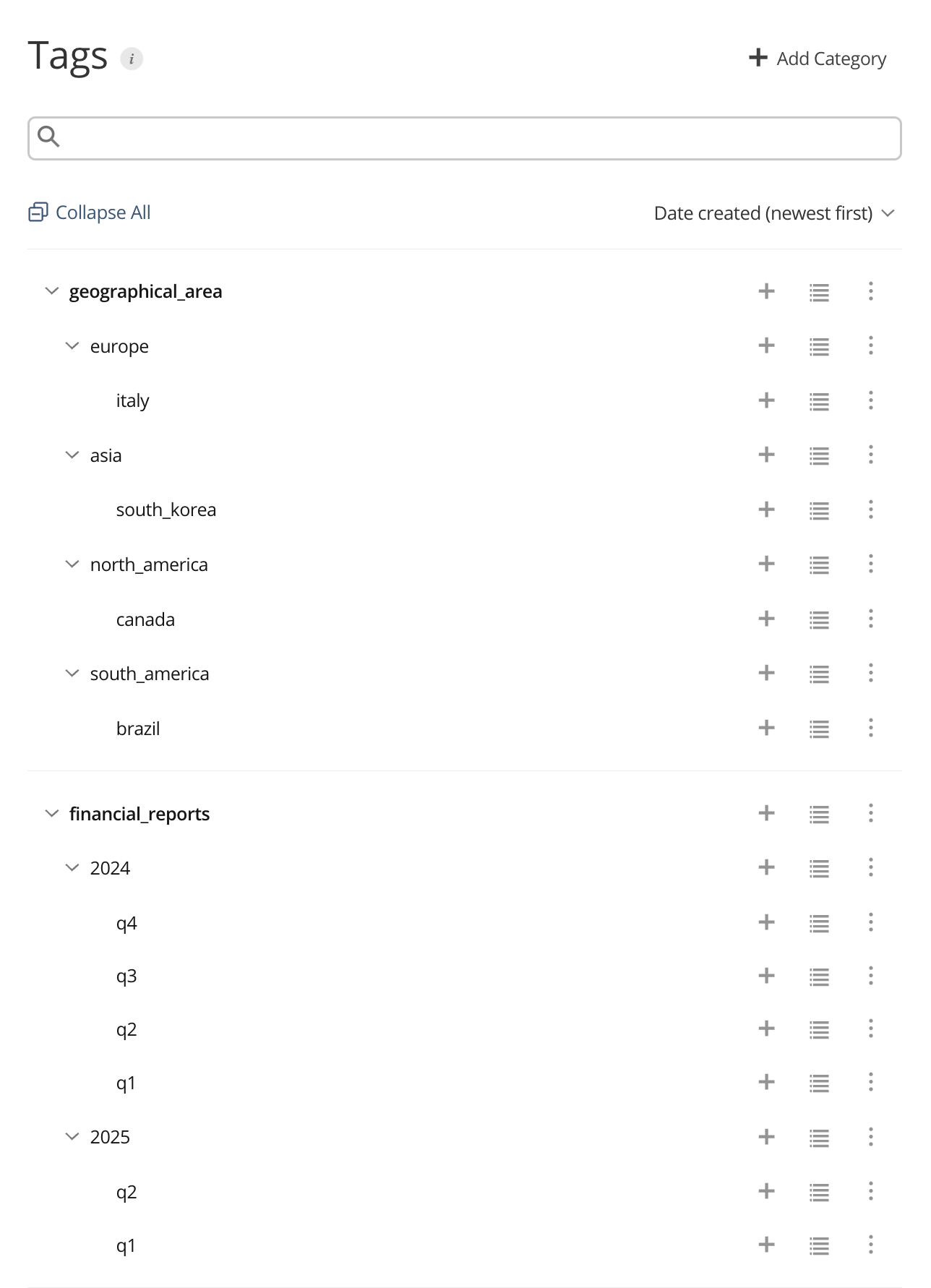Image resolution: width=931 pixels, height=1288 pixels.
Task: Open the three-dot menu for q4
Action: (870, 923)
